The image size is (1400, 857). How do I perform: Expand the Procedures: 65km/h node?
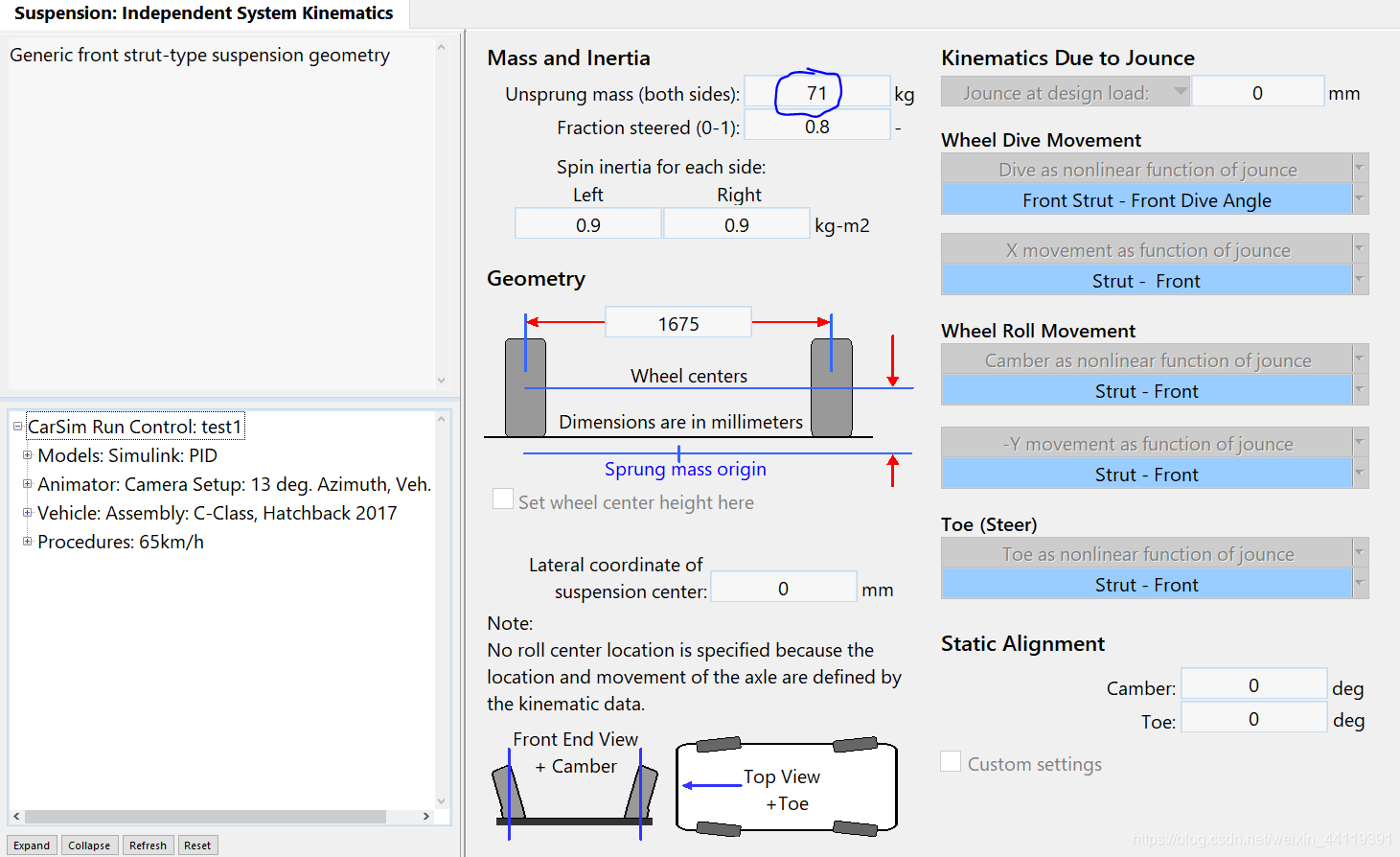click(x=28, y=542)
